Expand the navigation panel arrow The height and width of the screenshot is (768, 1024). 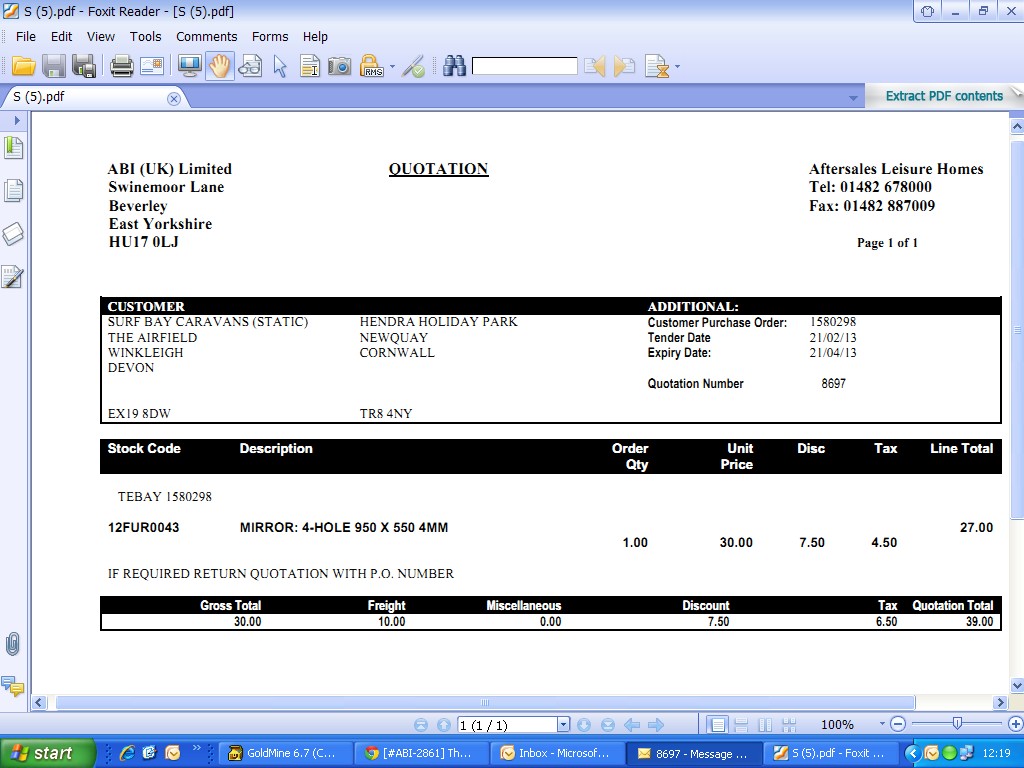(17, 120)
